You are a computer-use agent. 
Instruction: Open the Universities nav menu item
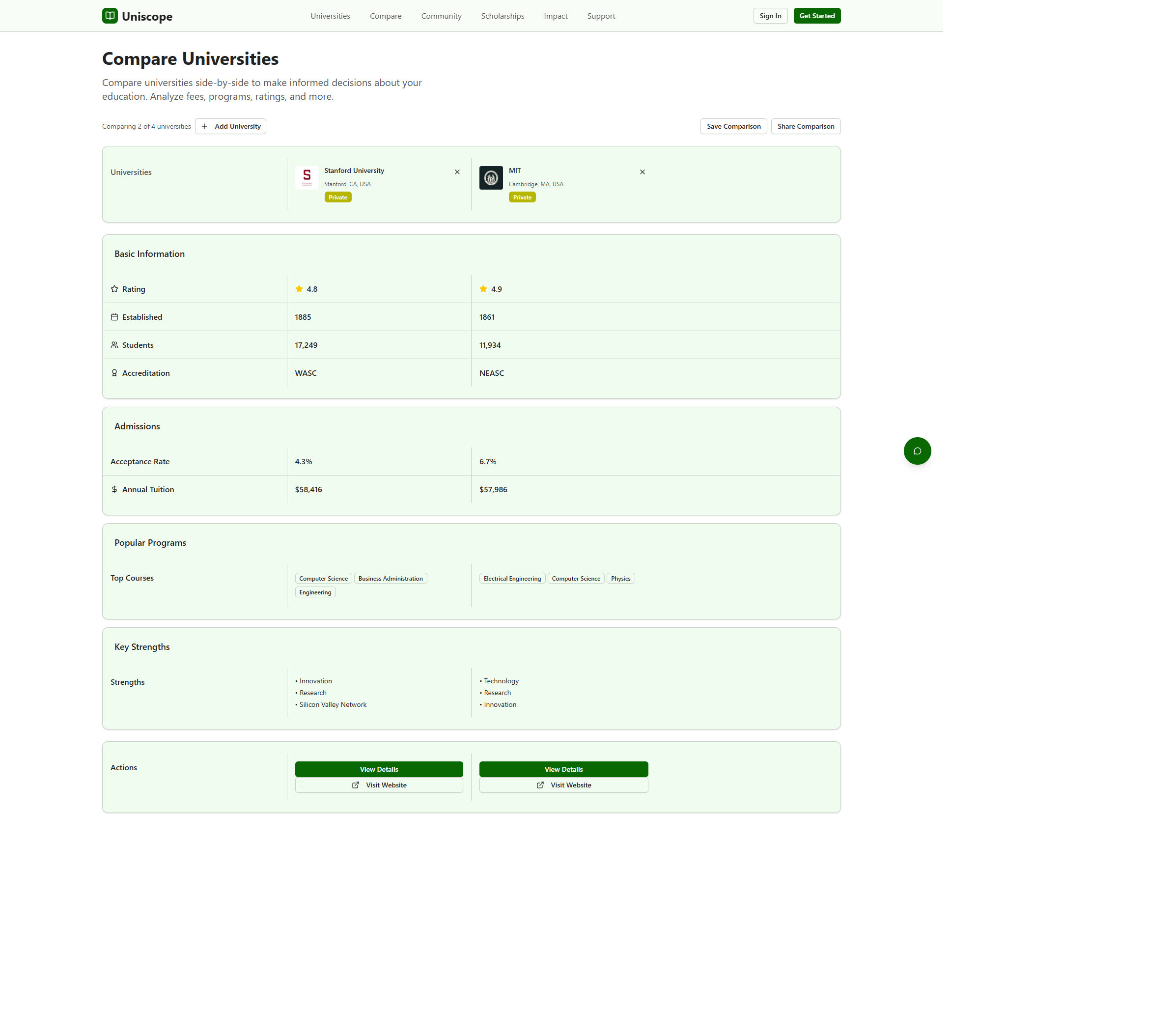330,16
